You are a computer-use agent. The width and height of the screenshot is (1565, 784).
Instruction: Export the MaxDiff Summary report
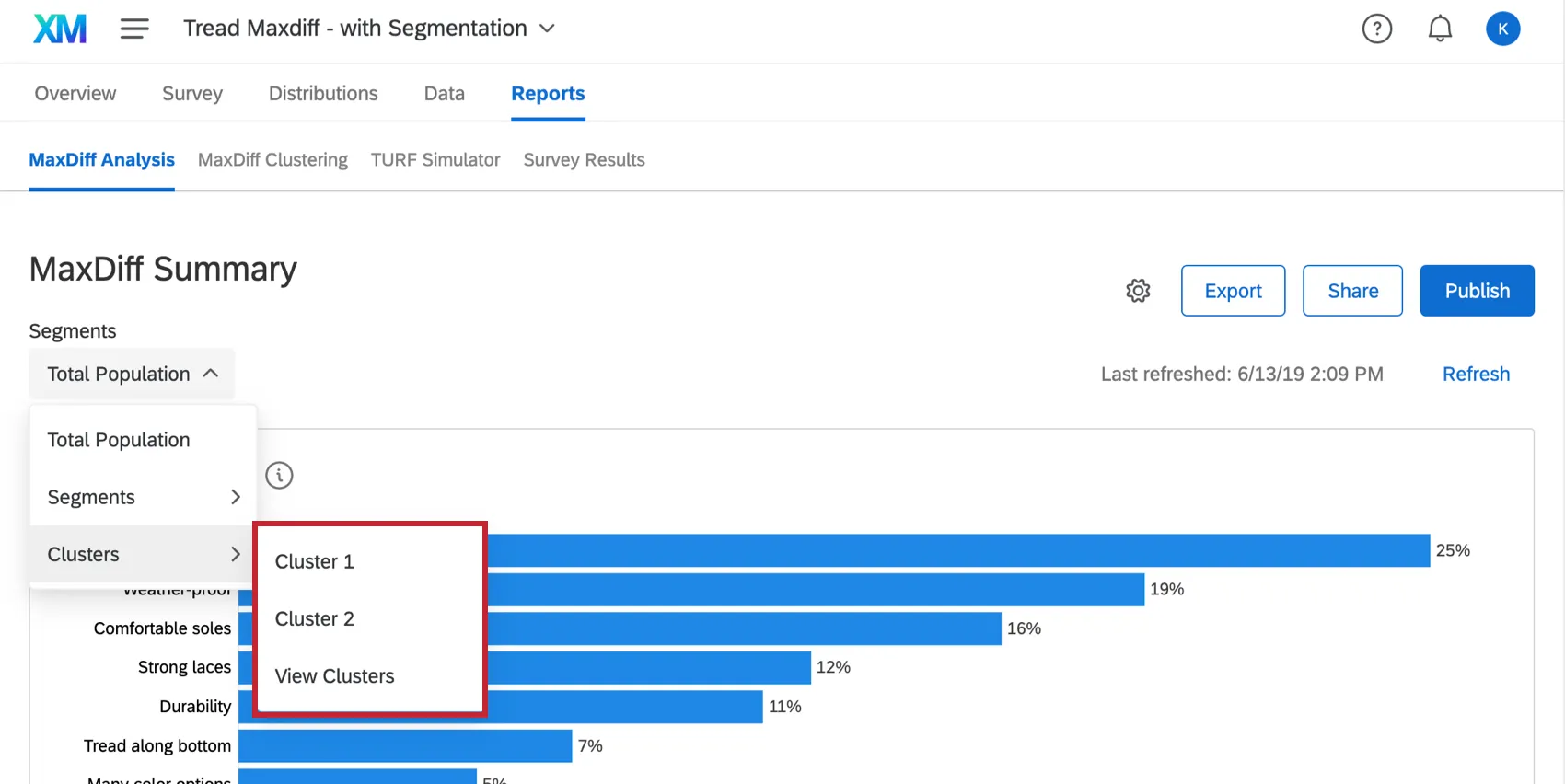pos(1233,290)
